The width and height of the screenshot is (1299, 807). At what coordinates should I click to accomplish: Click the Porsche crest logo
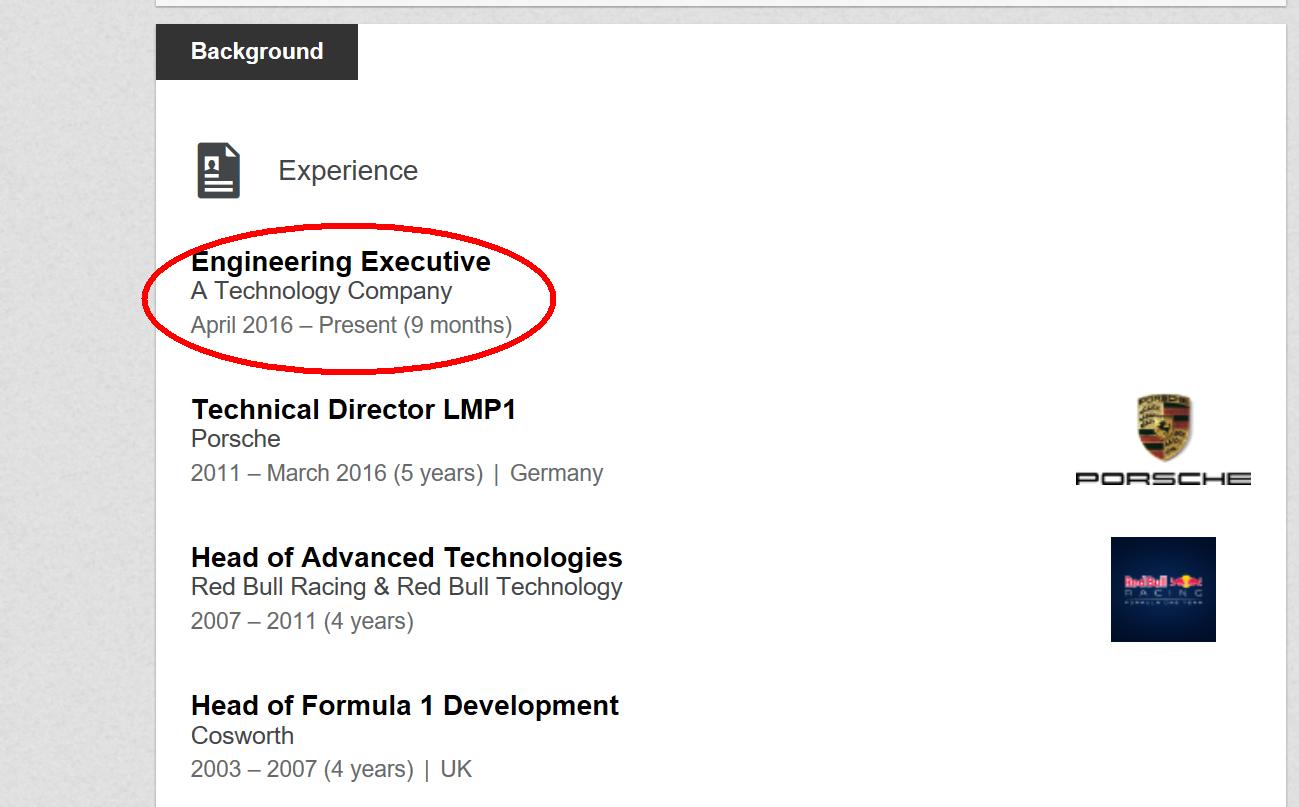(x=1163, y=427)
